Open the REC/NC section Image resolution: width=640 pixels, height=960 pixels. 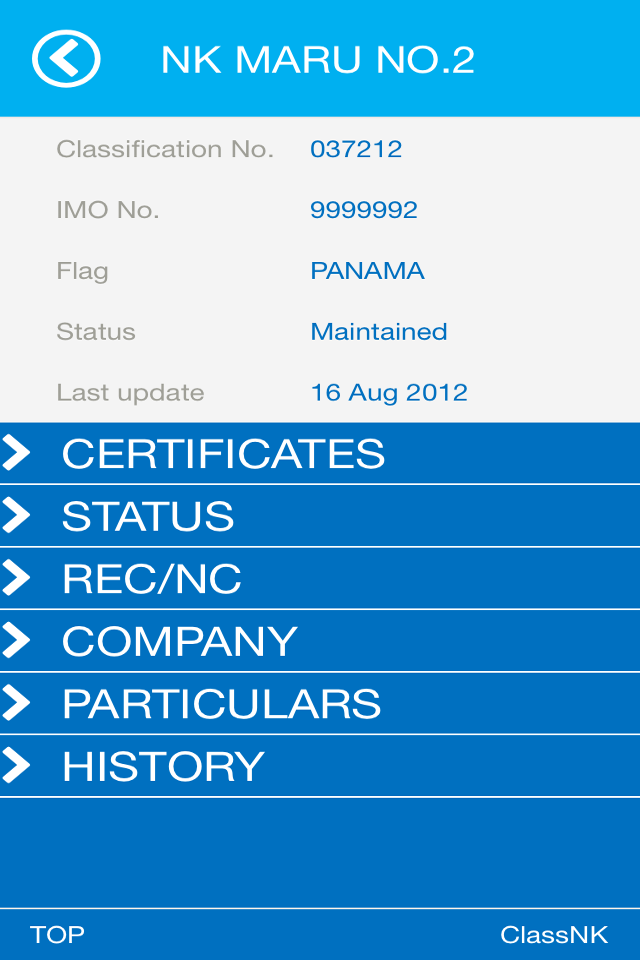pos(320,578)
